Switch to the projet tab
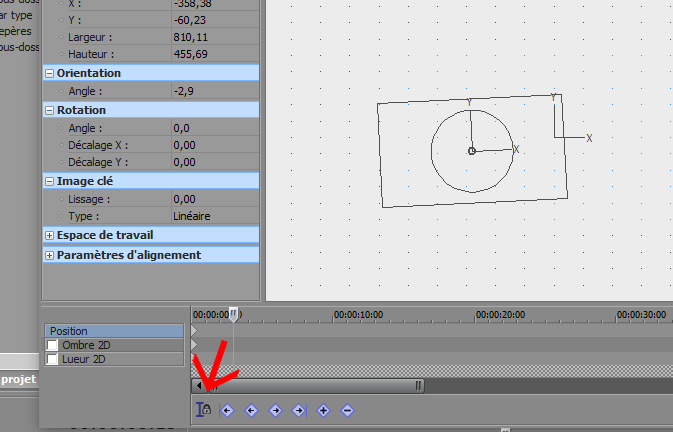673x432 pixels. tap(18, 379)
